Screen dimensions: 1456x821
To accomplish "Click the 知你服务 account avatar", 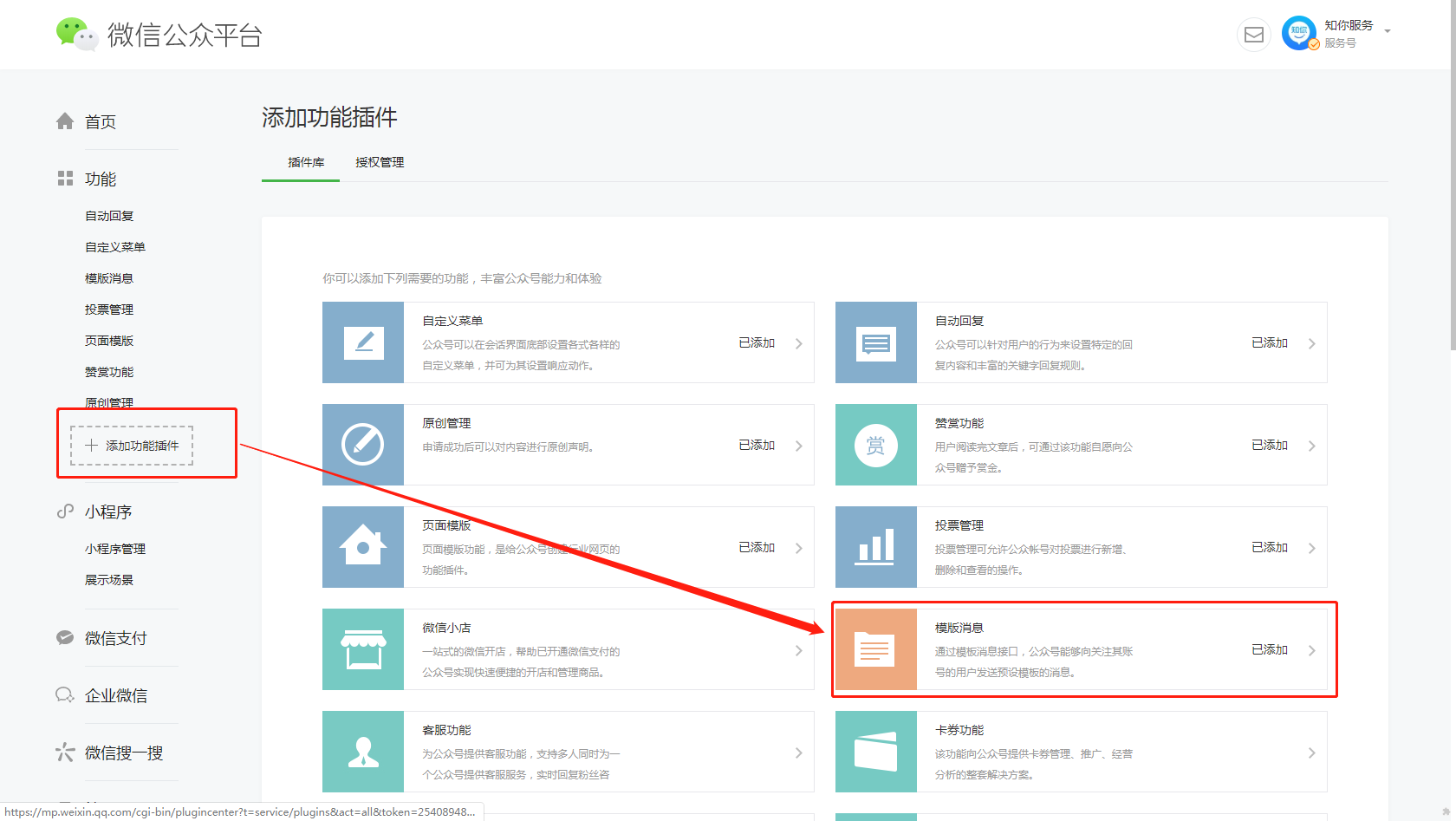I will 1299,34.
